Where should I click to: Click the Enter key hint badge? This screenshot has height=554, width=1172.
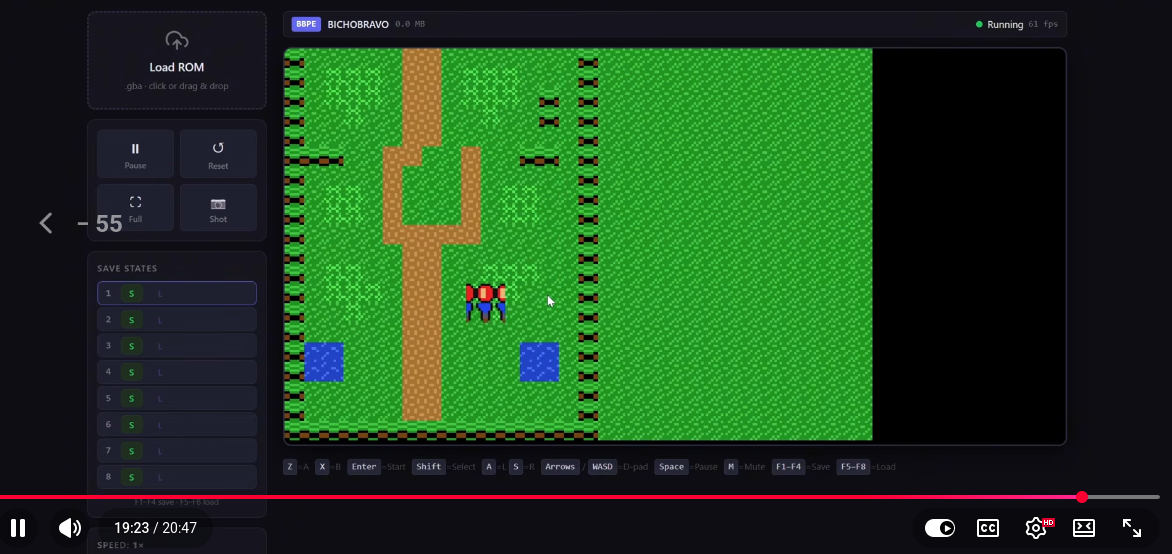pyautogui.click(x=364, y=467)
